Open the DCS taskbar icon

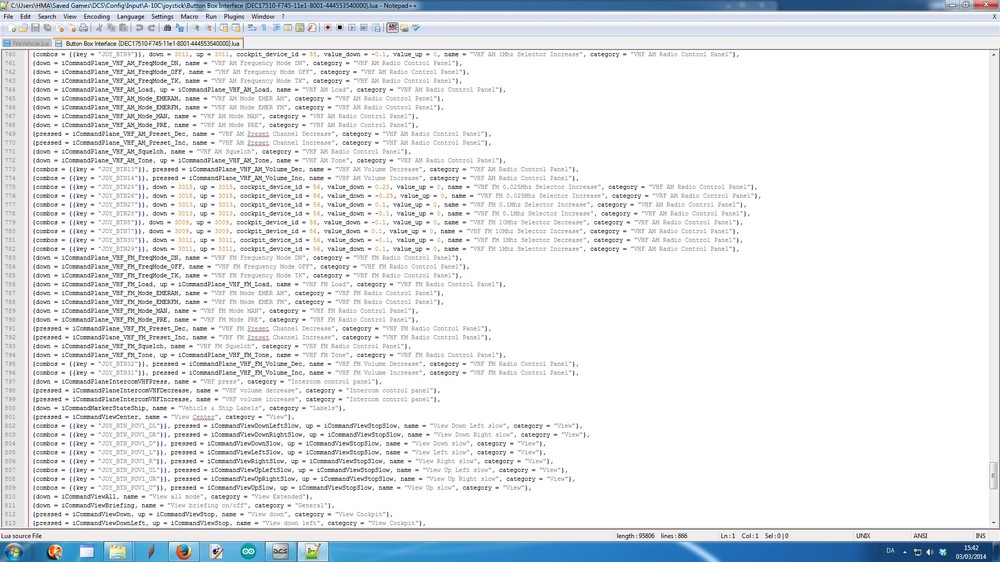[x=280, y=551]
